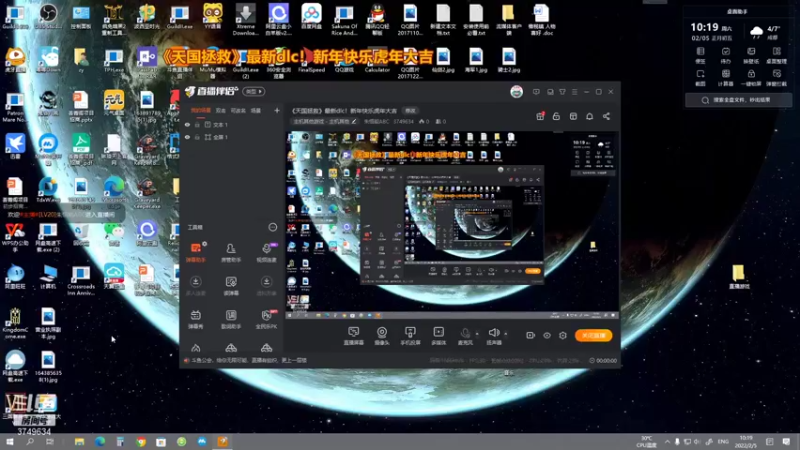This screenshot has width=800, height=450.
Task: Click the streaming app icon in taskbar
Action: 222,441
